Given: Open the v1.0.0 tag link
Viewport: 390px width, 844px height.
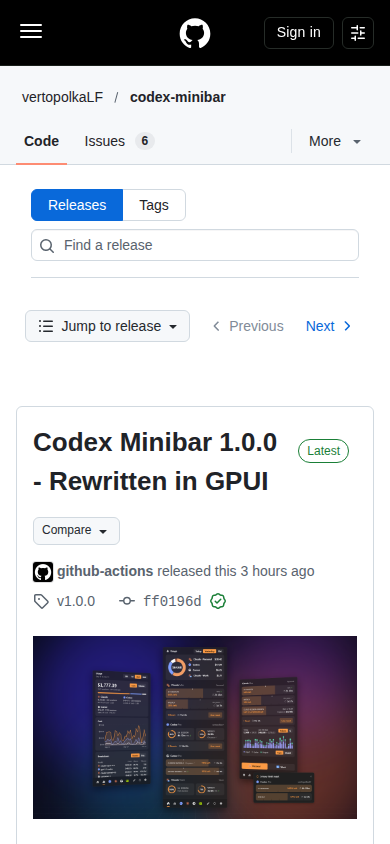Looking at the screenshot, I should click(65, 601).
